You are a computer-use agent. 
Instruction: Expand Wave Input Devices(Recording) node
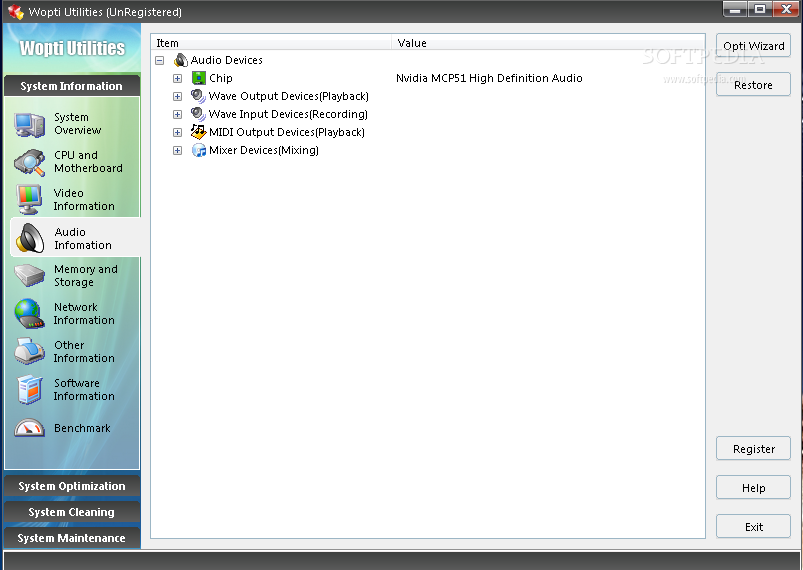177,114
